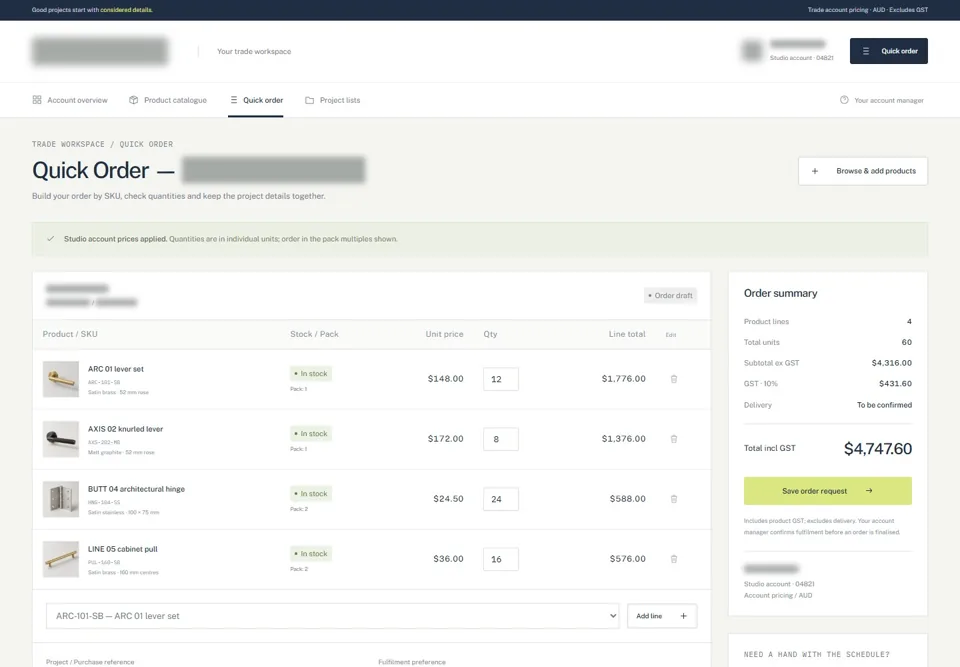Click the $1,376.00 line total
This screenshot has height=667, width=960.
pos(623,439)
